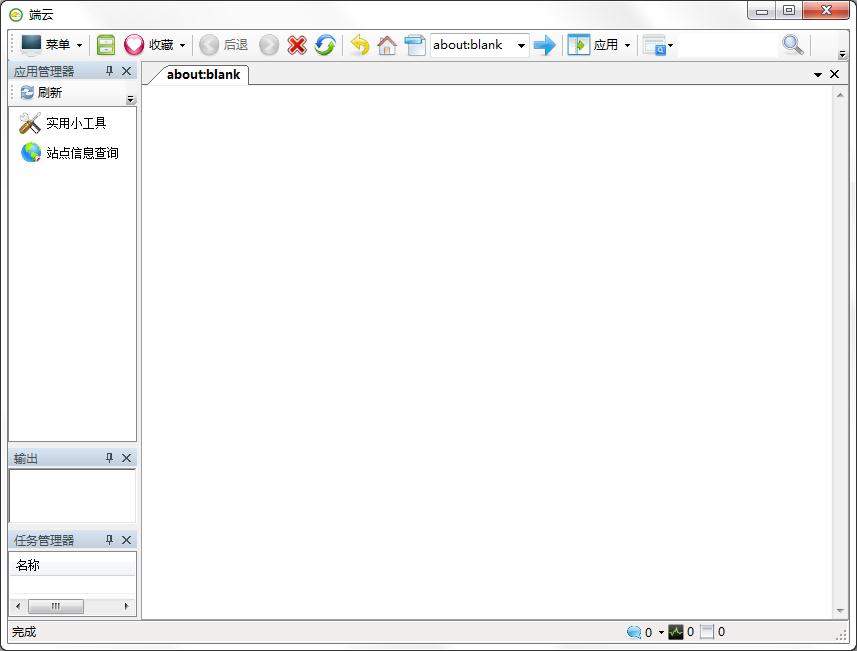Click the green refresh page icon in toolbar
Viewport: 857px width, 651px height.
point(325,45)
